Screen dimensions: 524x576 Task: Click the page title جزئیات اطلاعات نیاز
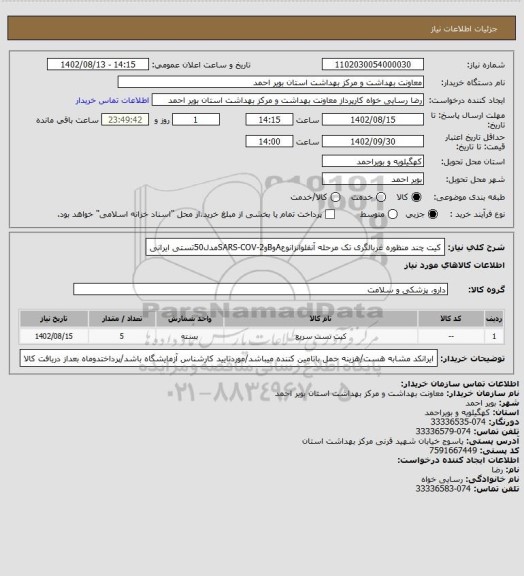464,29
